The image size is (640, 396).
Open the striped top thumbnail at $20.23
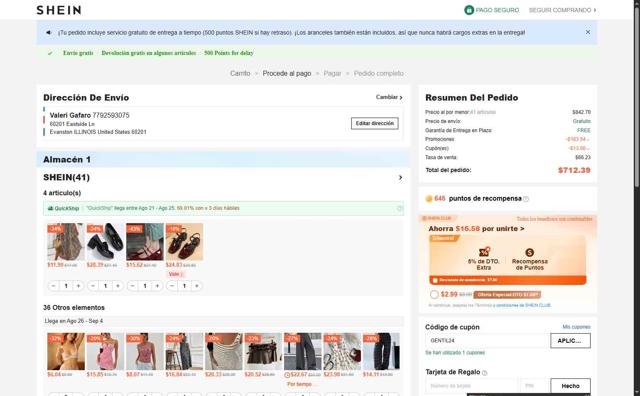tap(224, 352)
